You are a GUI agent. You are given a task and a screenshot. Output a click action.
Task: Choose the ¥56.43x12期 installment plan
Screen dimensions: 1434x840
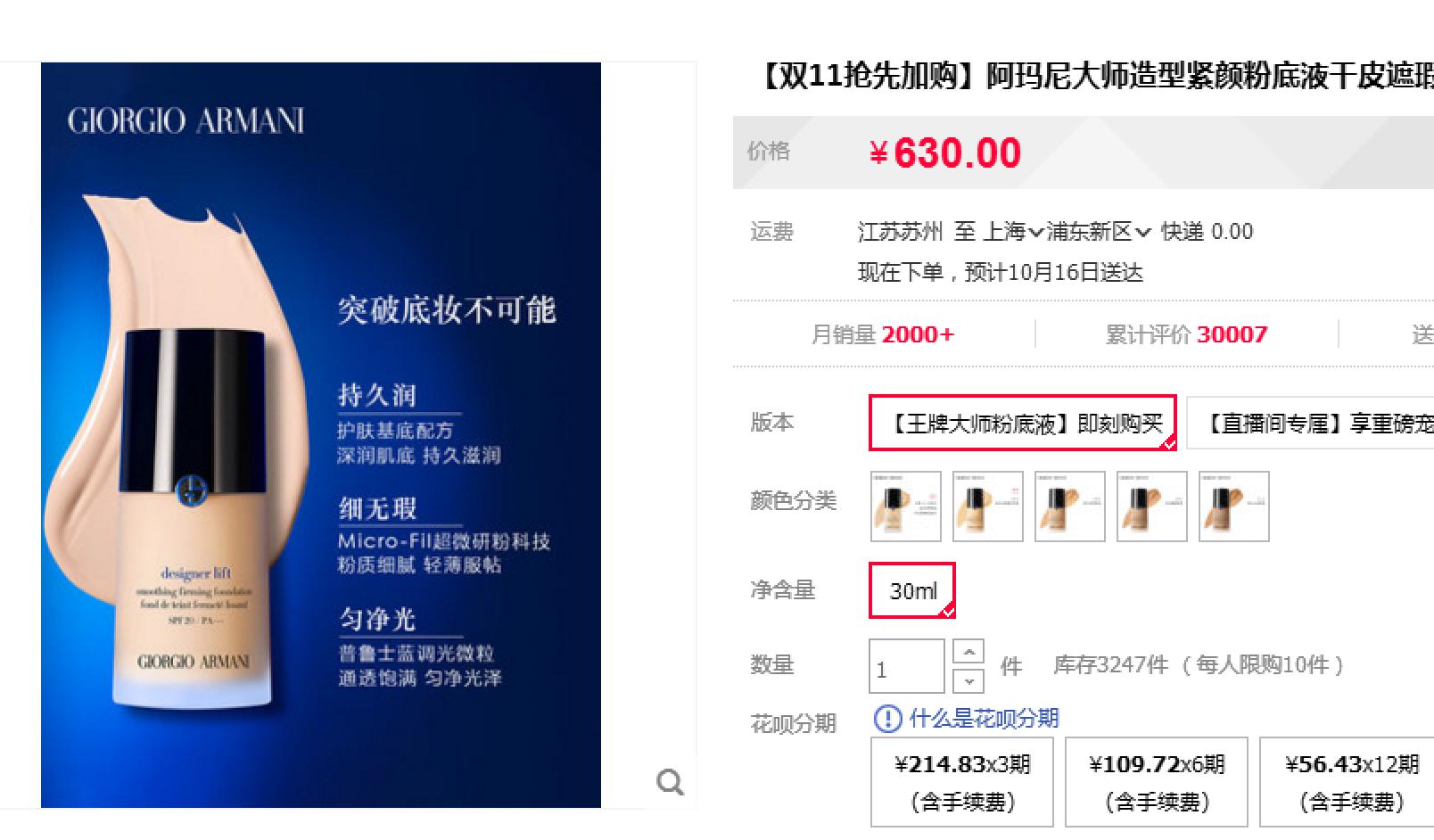click(x=1347, y=782)
